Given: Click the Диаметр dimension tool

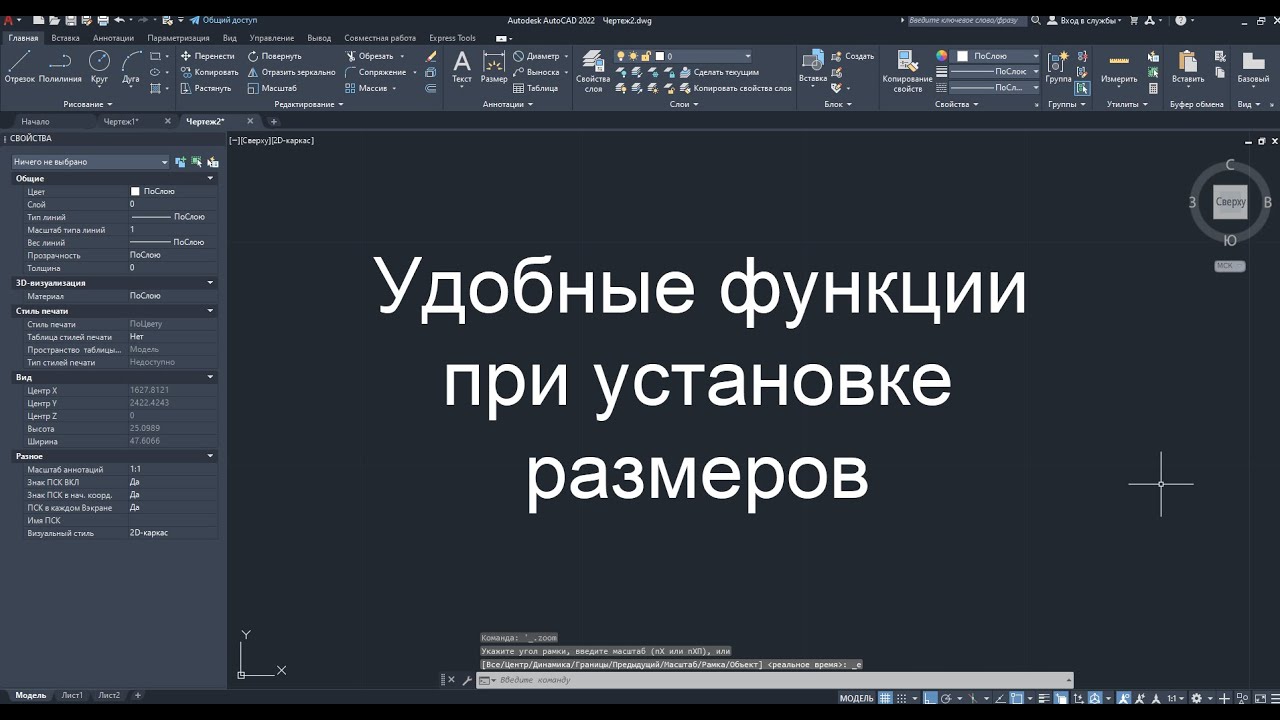Looking at the screenshot, I should [x=537, y=56].
